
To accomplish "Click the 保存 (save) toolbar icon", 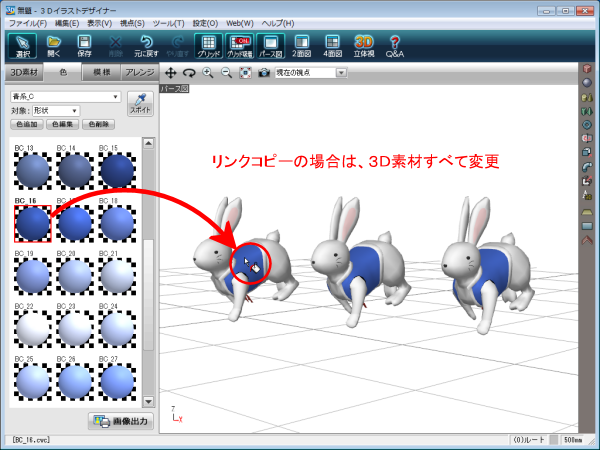I will tap(85, 47).
